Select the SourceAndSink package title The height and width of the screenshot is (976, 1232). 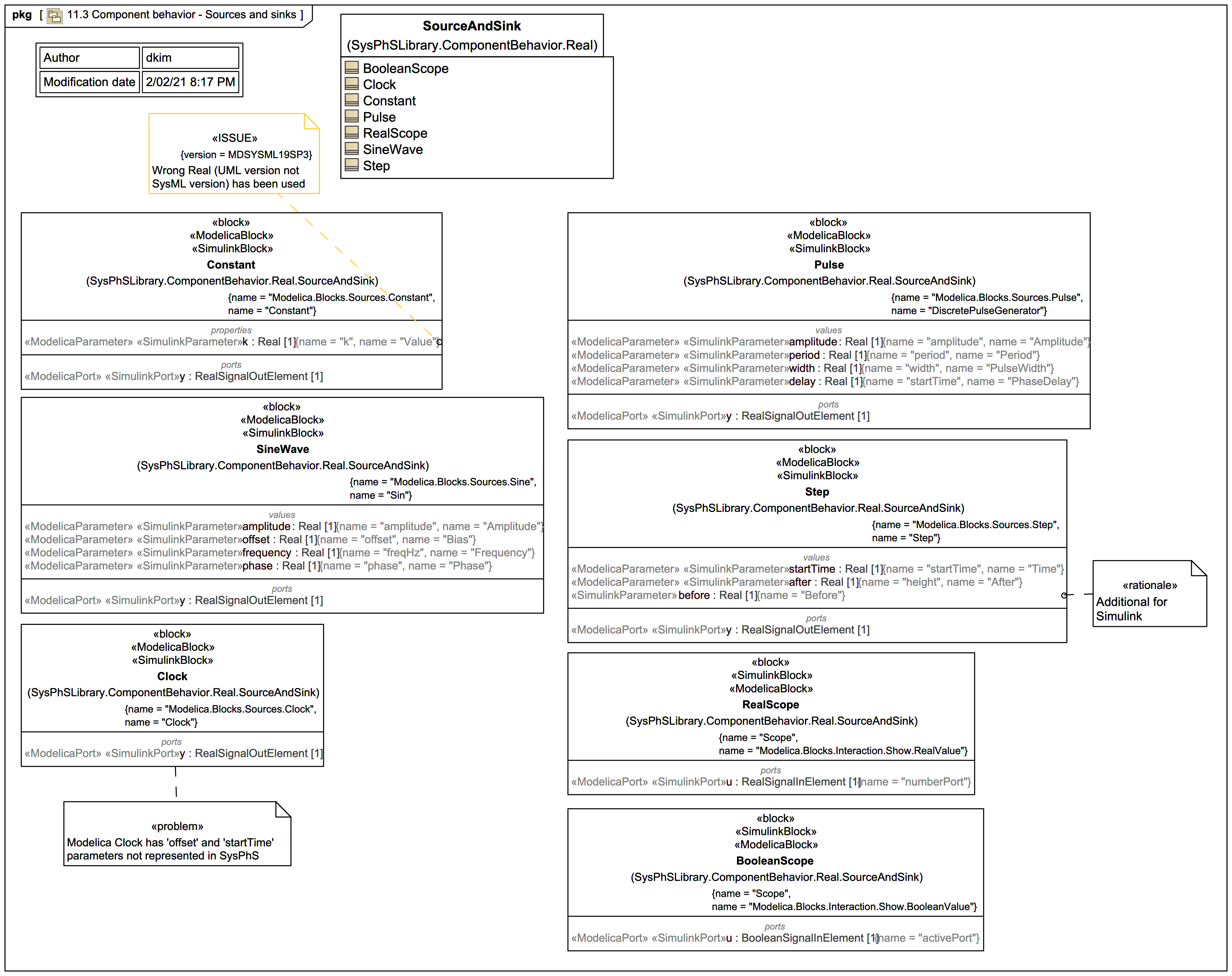[471, 26]
